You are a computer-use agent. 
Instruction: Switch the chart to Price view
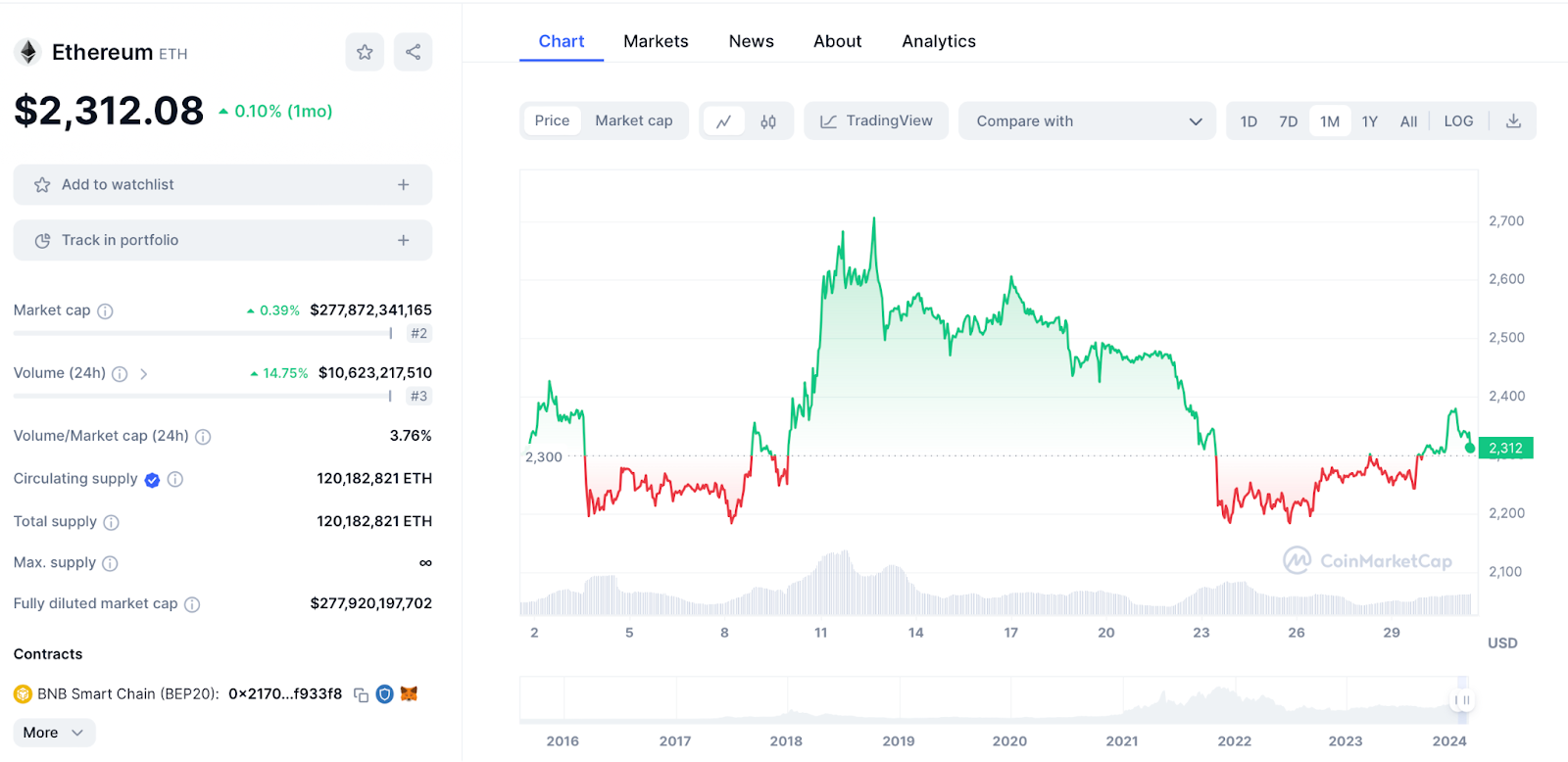pos(552,120)
